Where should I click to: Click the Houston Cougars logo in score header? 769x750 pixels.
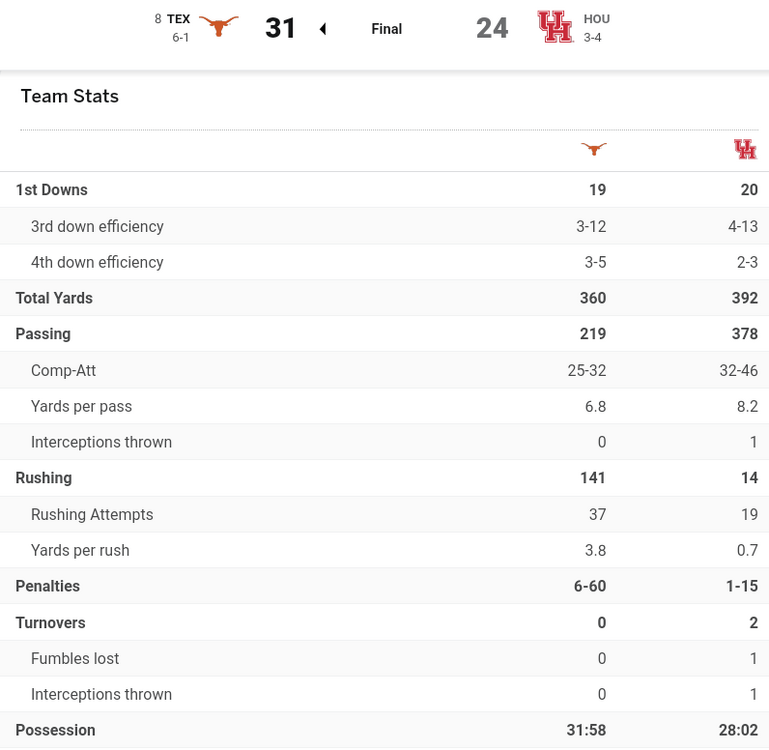click(x=555, y=27)
